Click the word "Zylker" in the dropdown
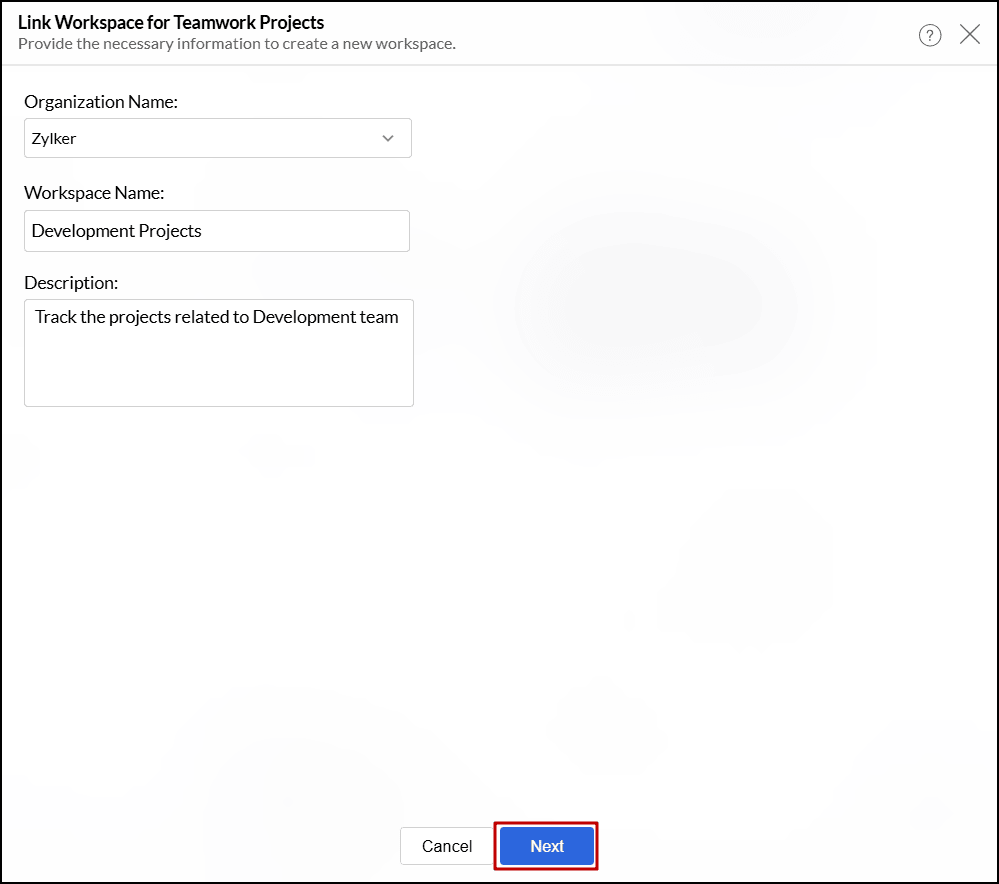The image size is (999, 884). pyautogui.click(x=54, y=139)
